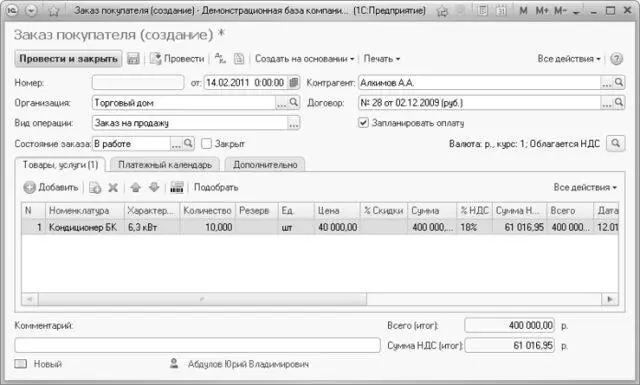Click the 1C application logo menu icon
The width and height of the screenshot is (640, 385).
(x=13, y=11)
